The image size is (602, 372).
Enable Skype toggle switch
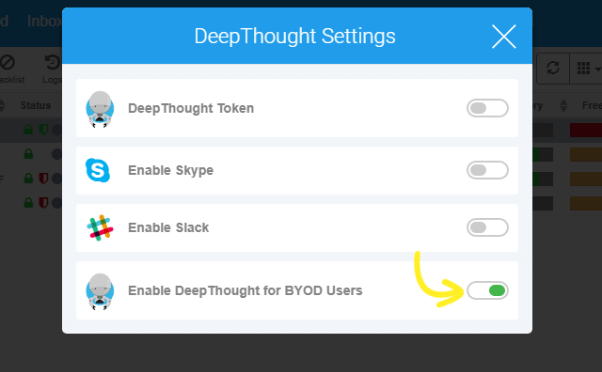[488, 170]
